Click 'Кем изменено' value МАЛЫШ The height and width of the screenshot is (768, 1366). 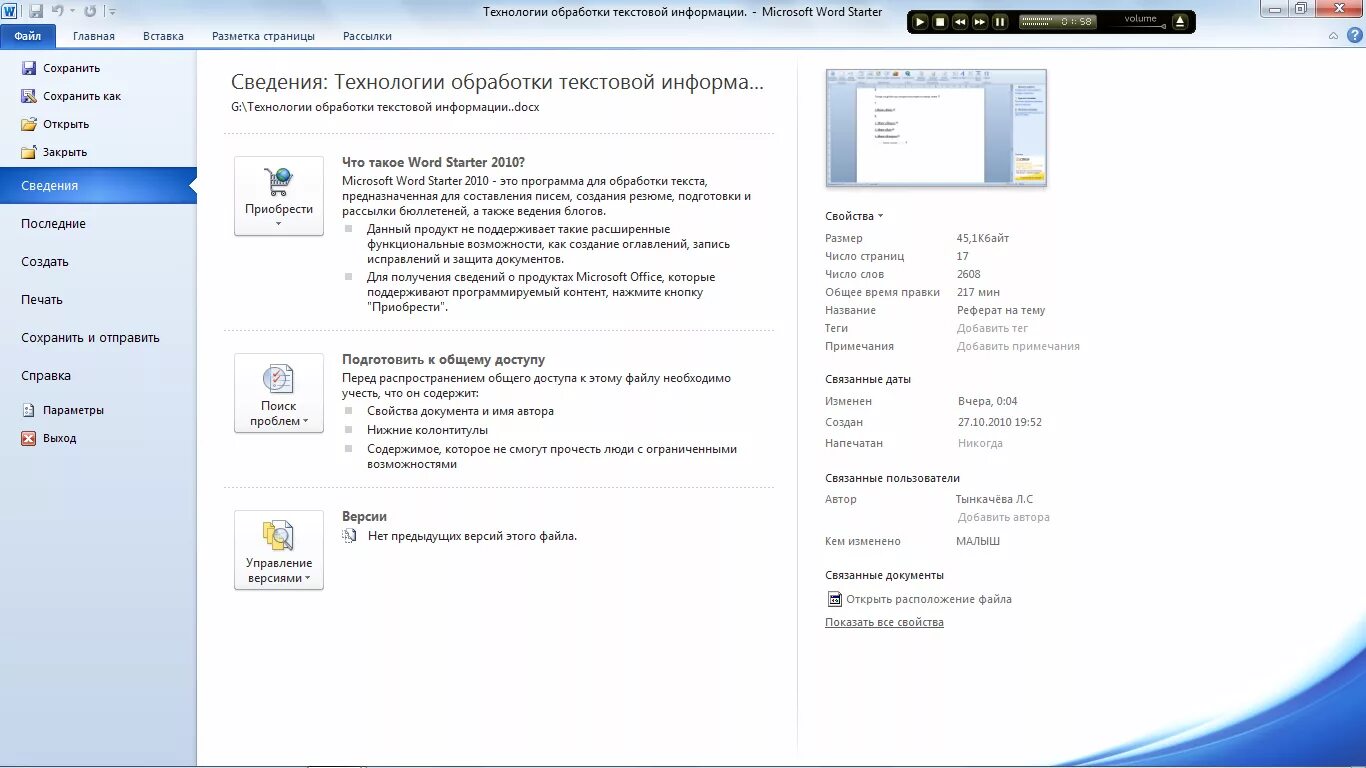(978, 541)
